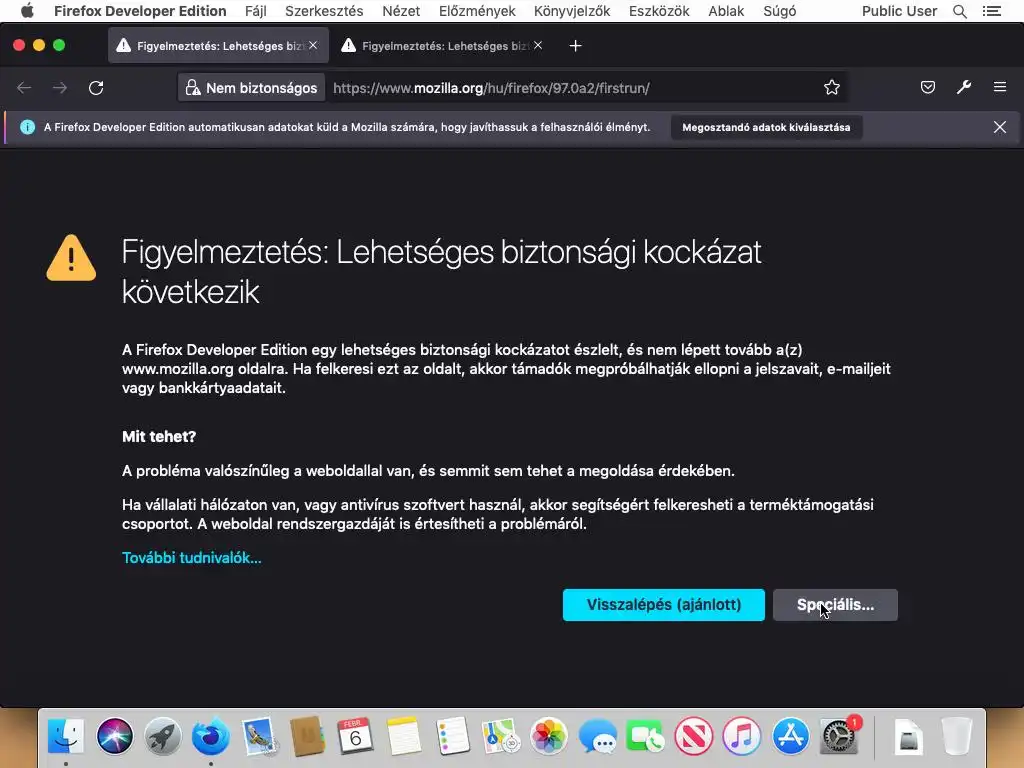Open Notification Center list icon
This screenshot has width=1024, height=768.
click(991, 11)
